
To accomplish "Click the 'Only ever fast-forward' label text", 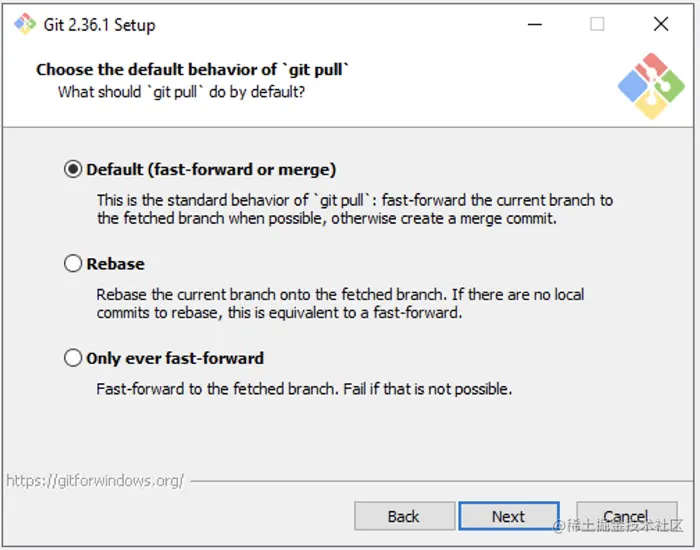I will point(175,358).
